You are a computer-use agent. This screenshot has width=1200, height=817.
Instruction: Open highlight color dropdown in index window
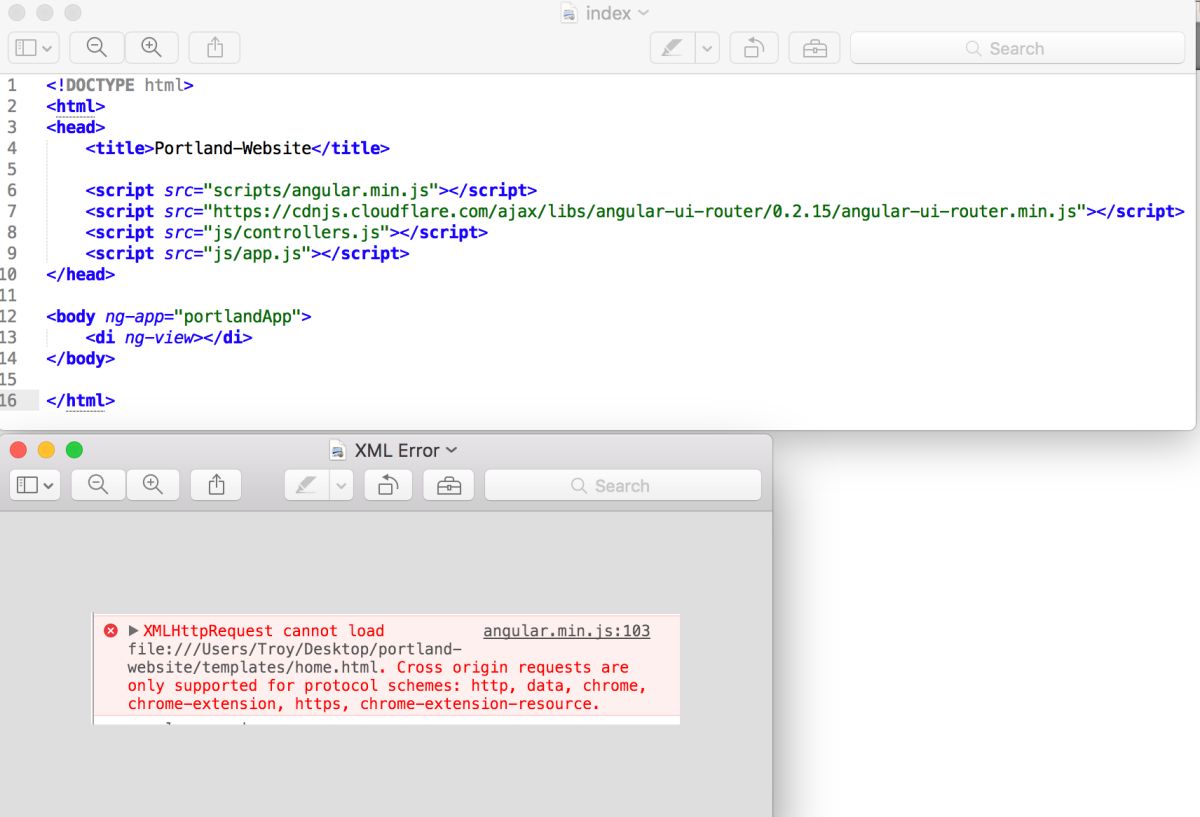(x=708, y=48)
